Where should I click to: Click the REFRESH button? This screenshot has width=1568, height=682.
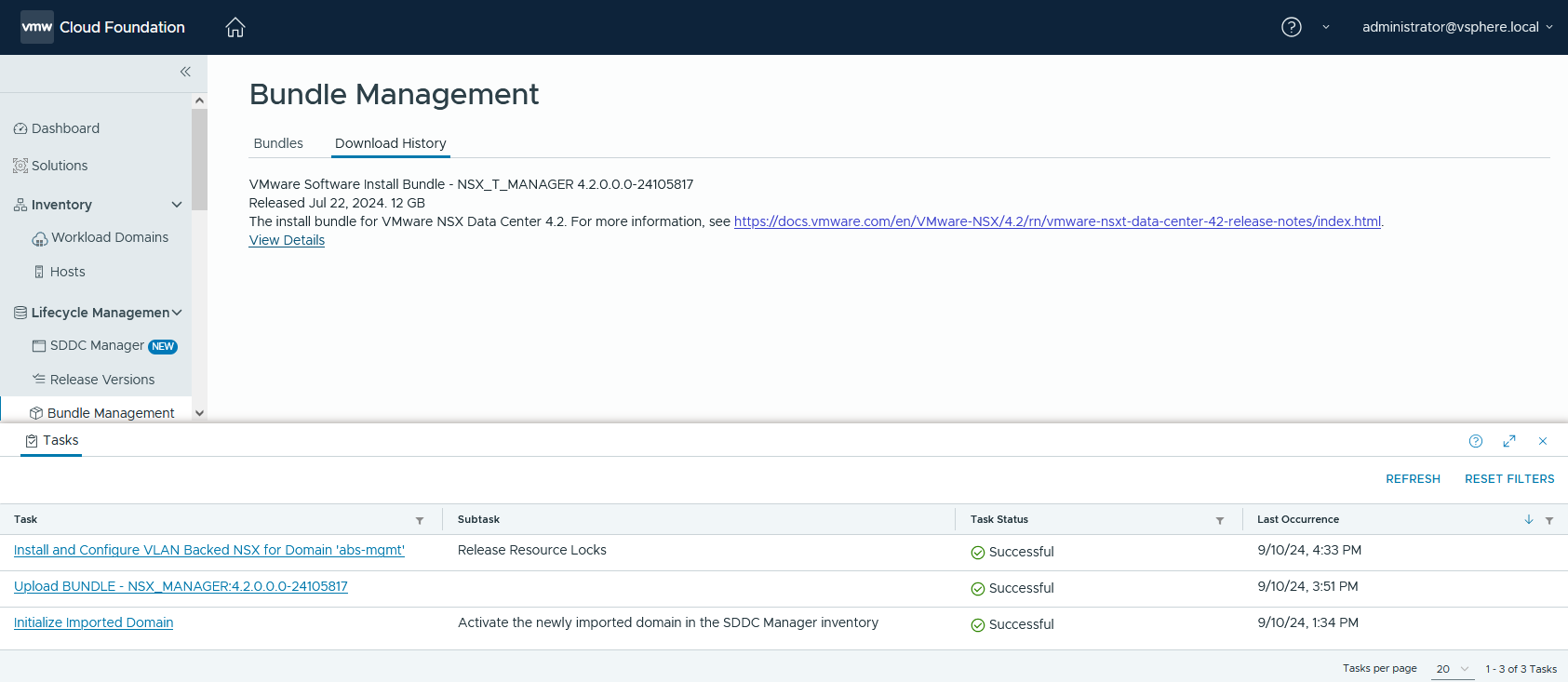point(1413,479)
